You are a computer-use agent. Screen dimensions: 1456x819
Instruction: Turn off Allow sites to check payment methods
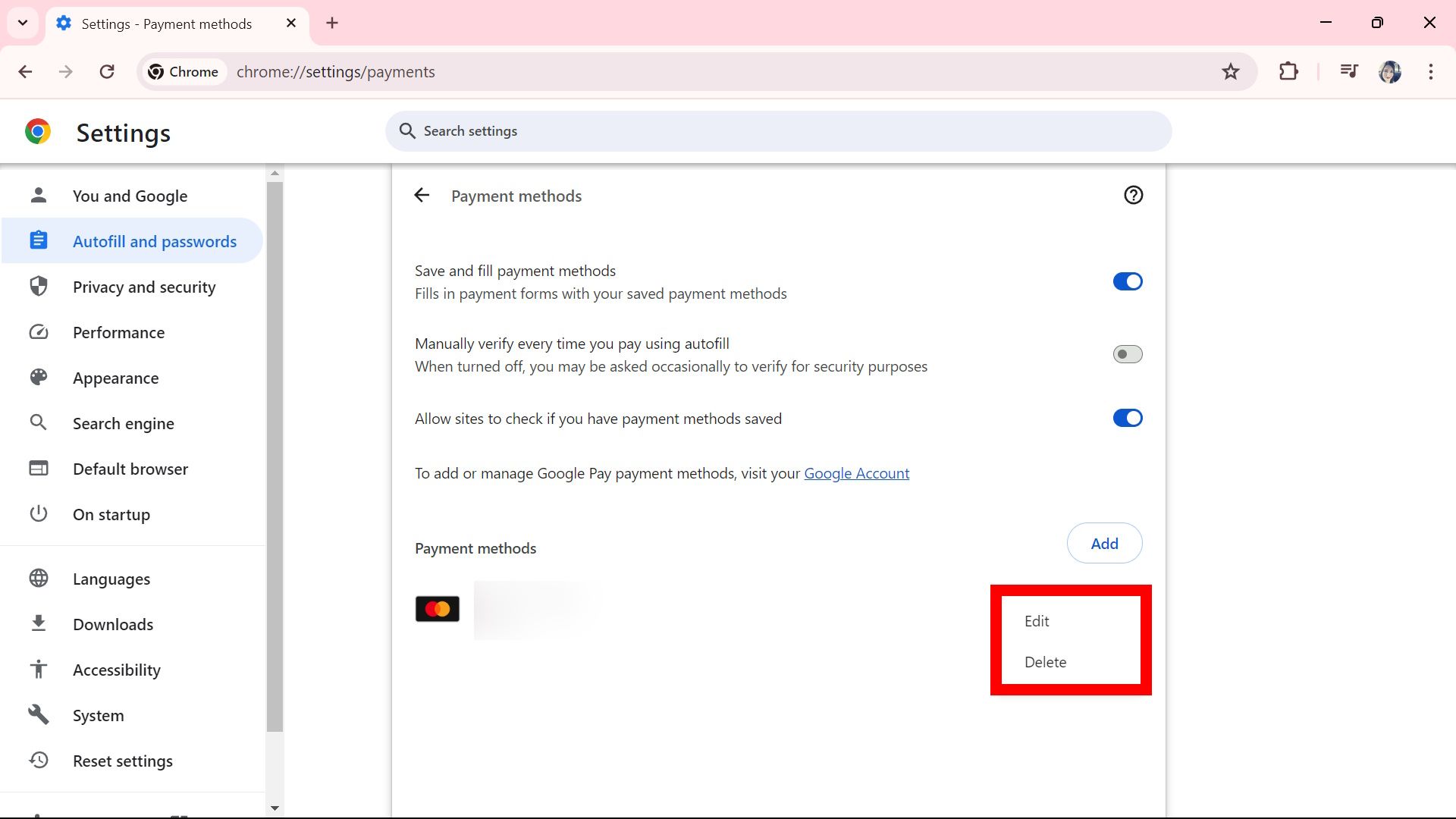coord(1128,418)
